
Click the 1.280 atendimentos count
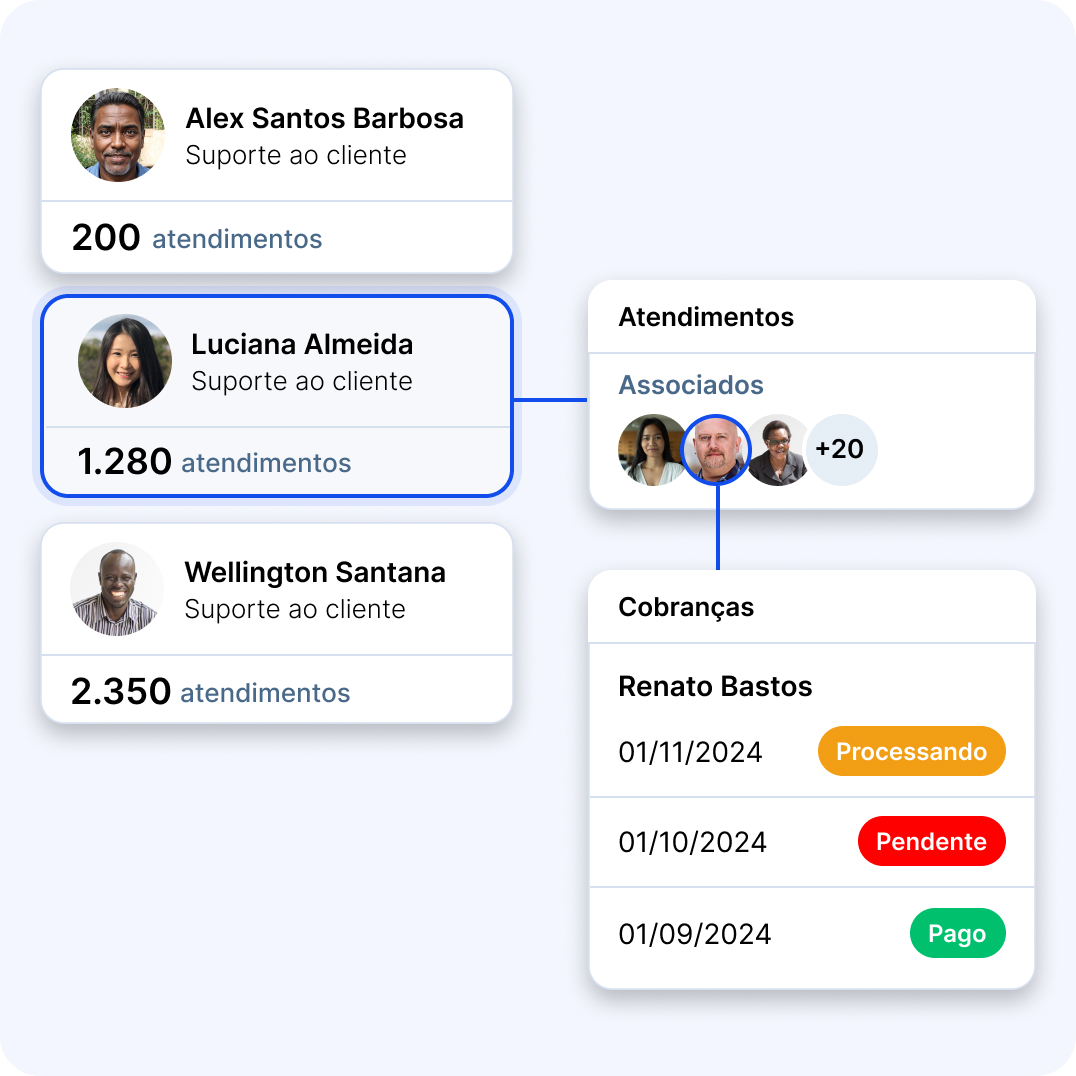pyautogui.click(x=214, y=462)
